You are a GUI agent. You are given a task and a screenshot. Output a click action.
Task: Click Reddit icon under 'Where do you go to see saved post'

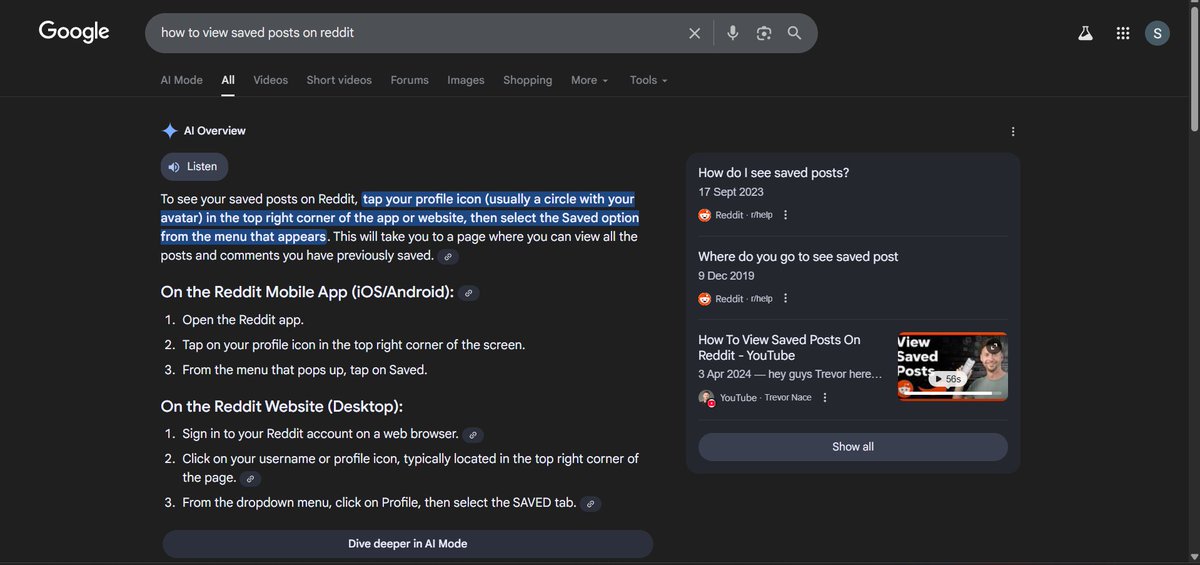pos(705,298)
